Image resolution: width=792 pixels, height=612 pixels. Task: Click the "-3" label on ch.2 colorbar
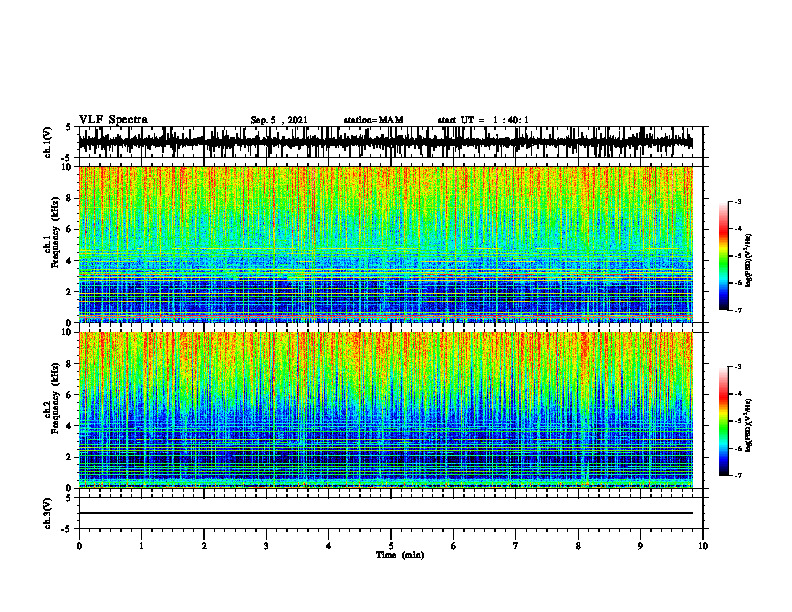(x=738, y=367)
